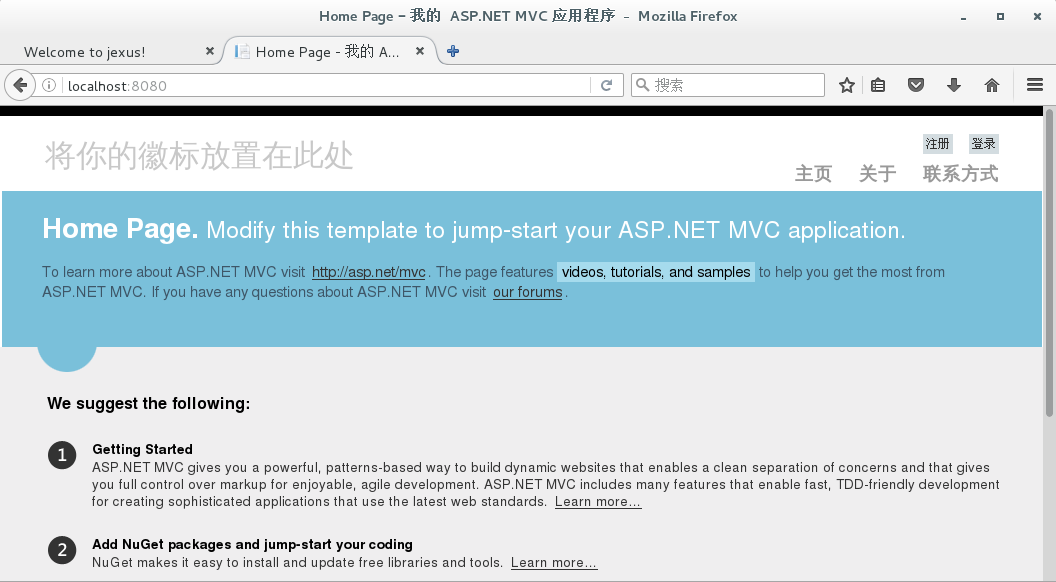This screenshot has width=1056, height=582.
Task: Go to Firefox home page icon
Action: pos(991,86)
